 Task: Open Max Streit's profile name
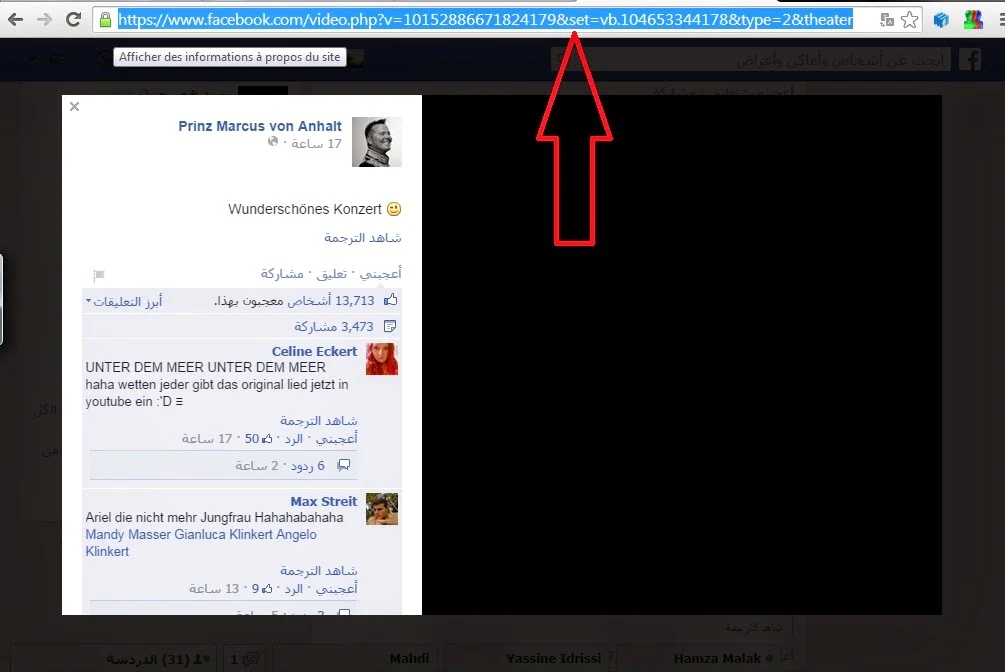pos(324,501)
